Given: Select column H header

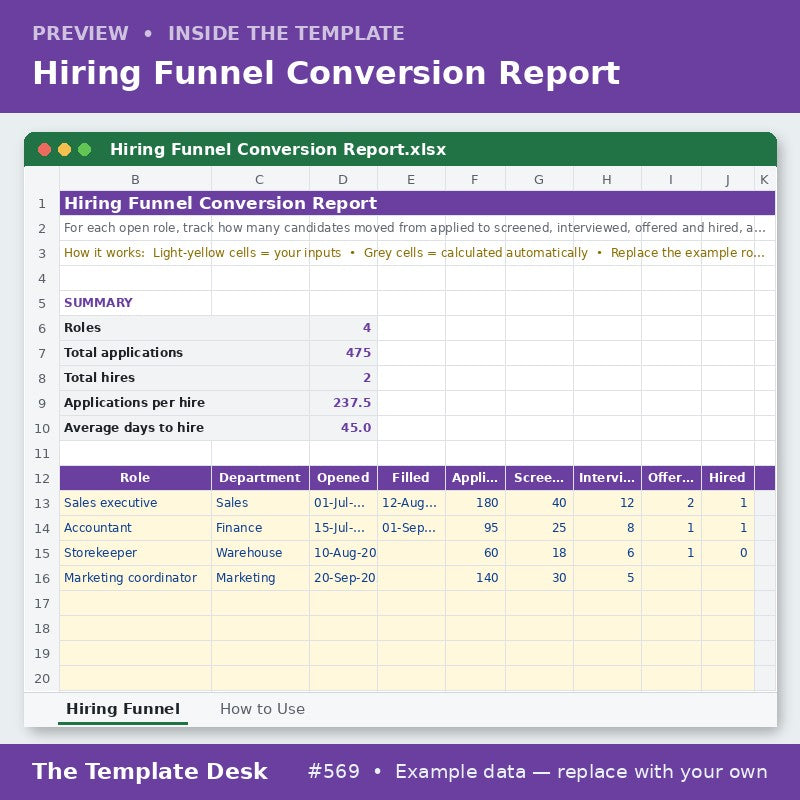Looking at the screenshot, I should (607, 179).
